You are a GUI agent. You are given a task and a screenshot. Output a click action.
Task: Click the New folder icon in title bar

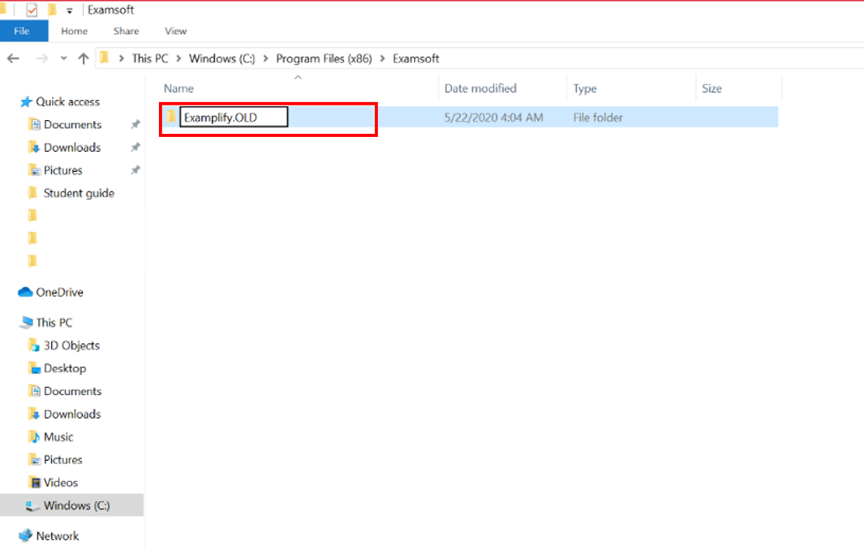(52, 9)
